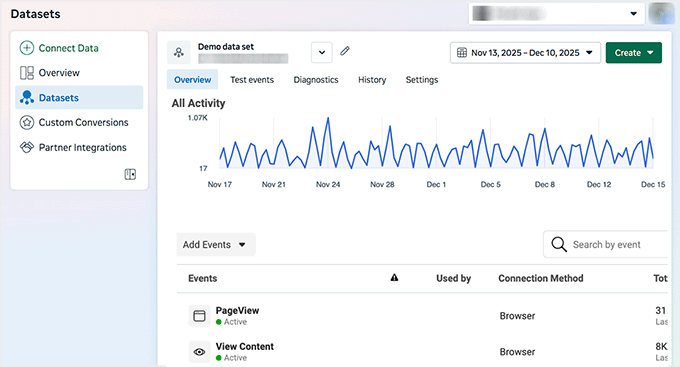Image resolution: width=680 pixels, height=367 pixels.
Task: Open the green Create dropdown button
Action: pyautogui.click(x=634, y=52)
